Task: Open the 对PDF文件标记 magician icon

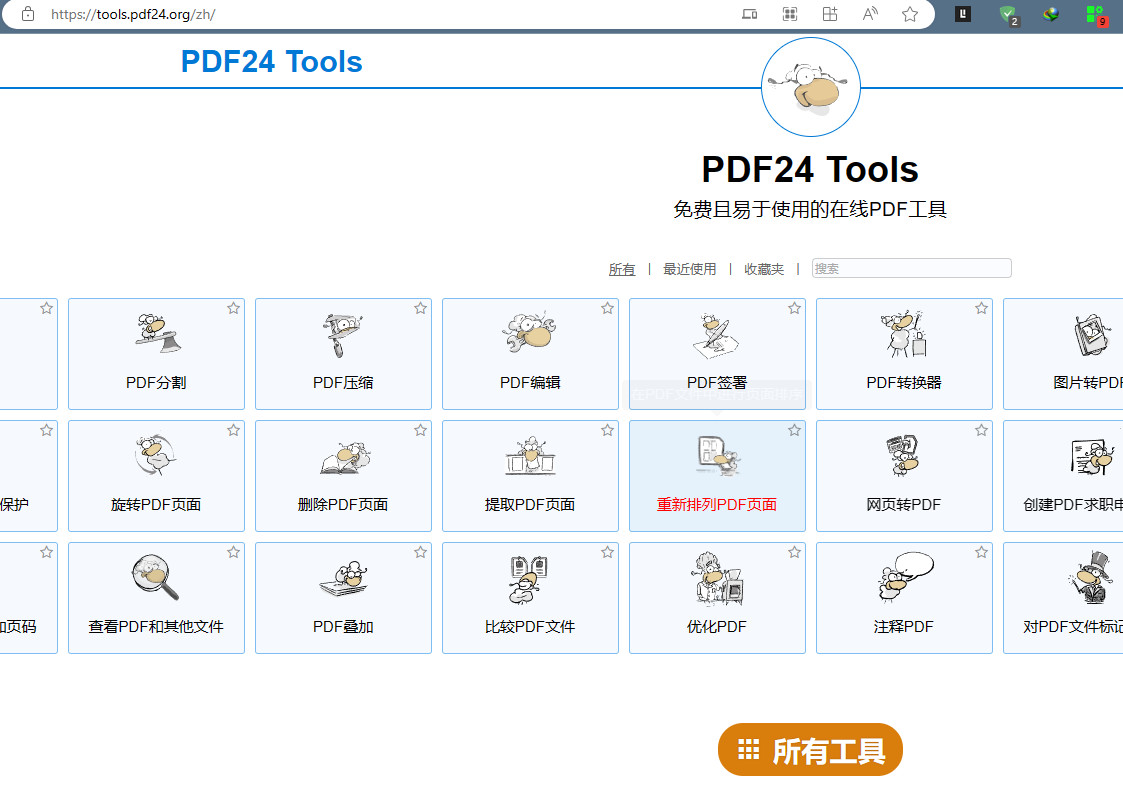Action: [x=1091, y=577]
